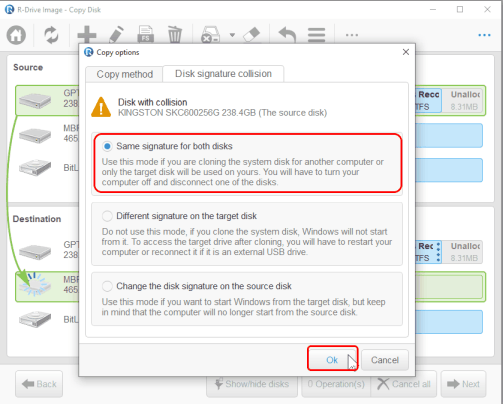Click Show/hide disks button
This screenshot has height=404, width=503.
tap(252, 384)
